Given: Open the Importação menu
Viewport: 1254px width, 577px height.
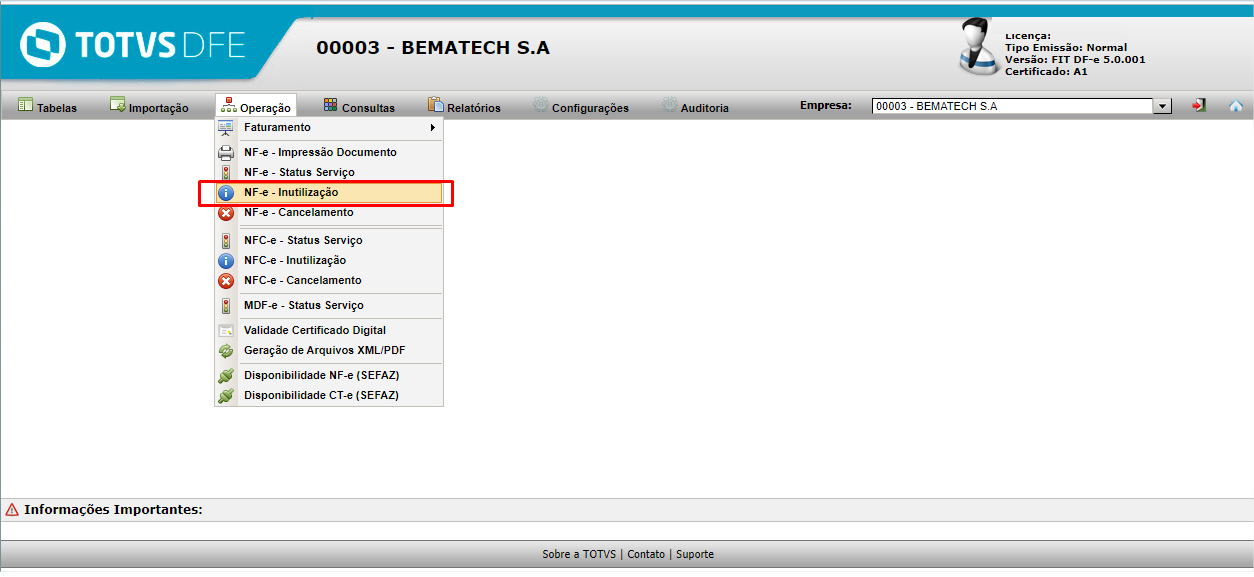Looking at the screenshot, I should (x=149, y=107).
